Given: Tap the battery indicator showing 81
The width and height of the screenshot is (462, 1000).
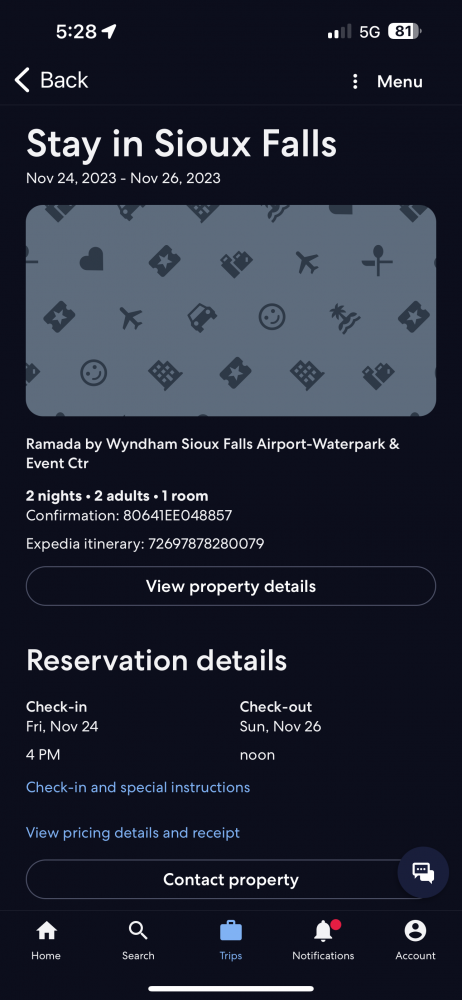Looking at the screenshot, I should click(x=405, y=31).
